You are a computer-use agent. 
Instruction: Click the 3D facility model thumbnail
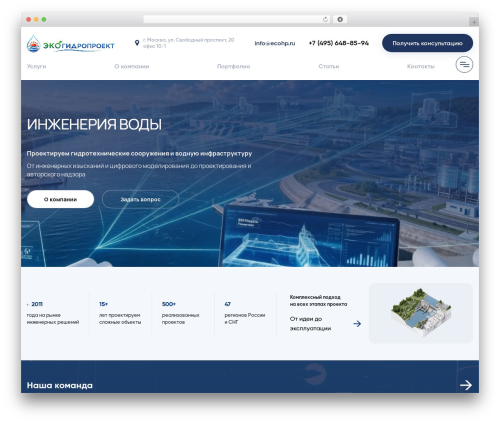[x=421, y=313]
